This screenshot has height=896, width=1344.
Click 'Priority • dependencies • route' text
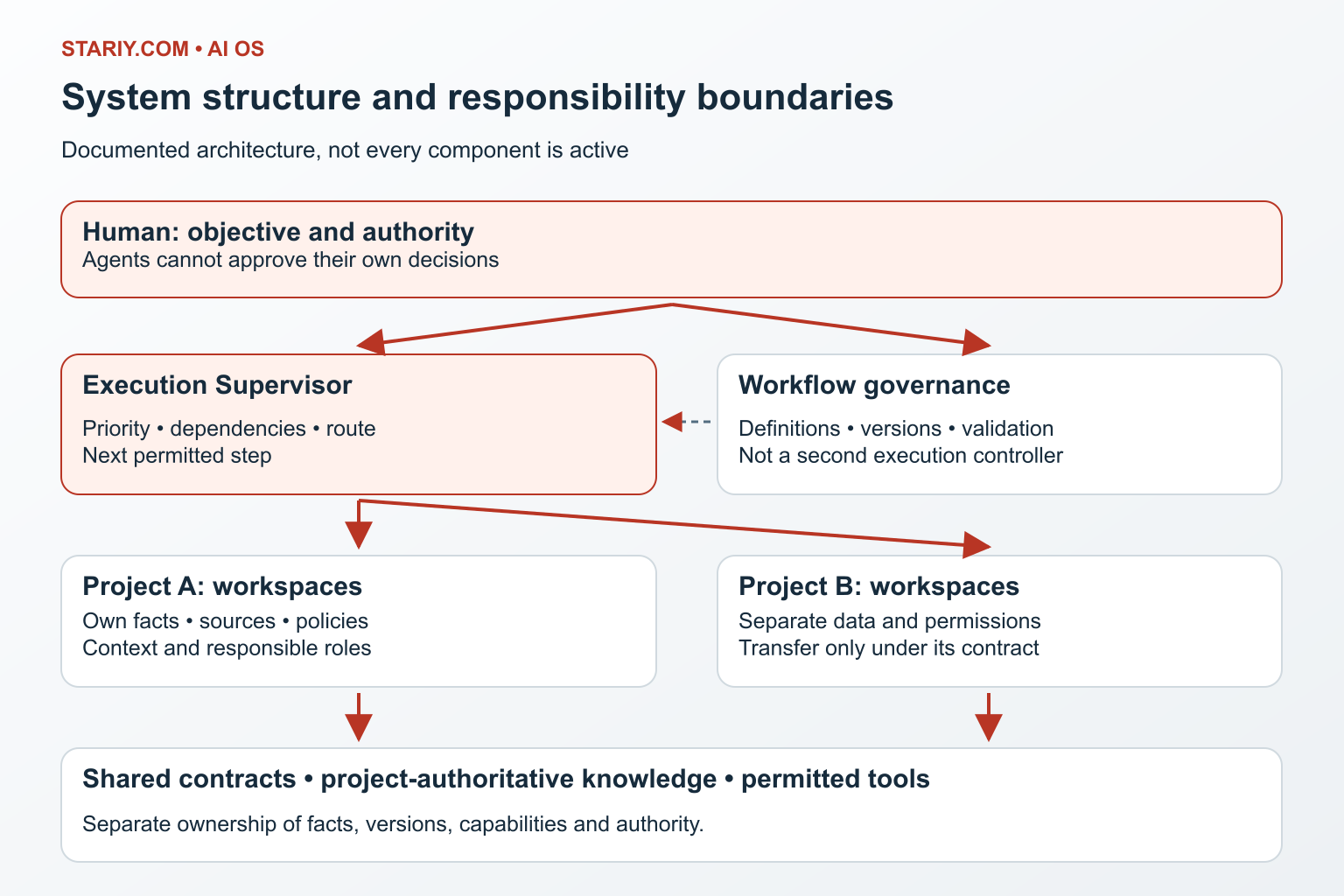(x=229, y=429)
